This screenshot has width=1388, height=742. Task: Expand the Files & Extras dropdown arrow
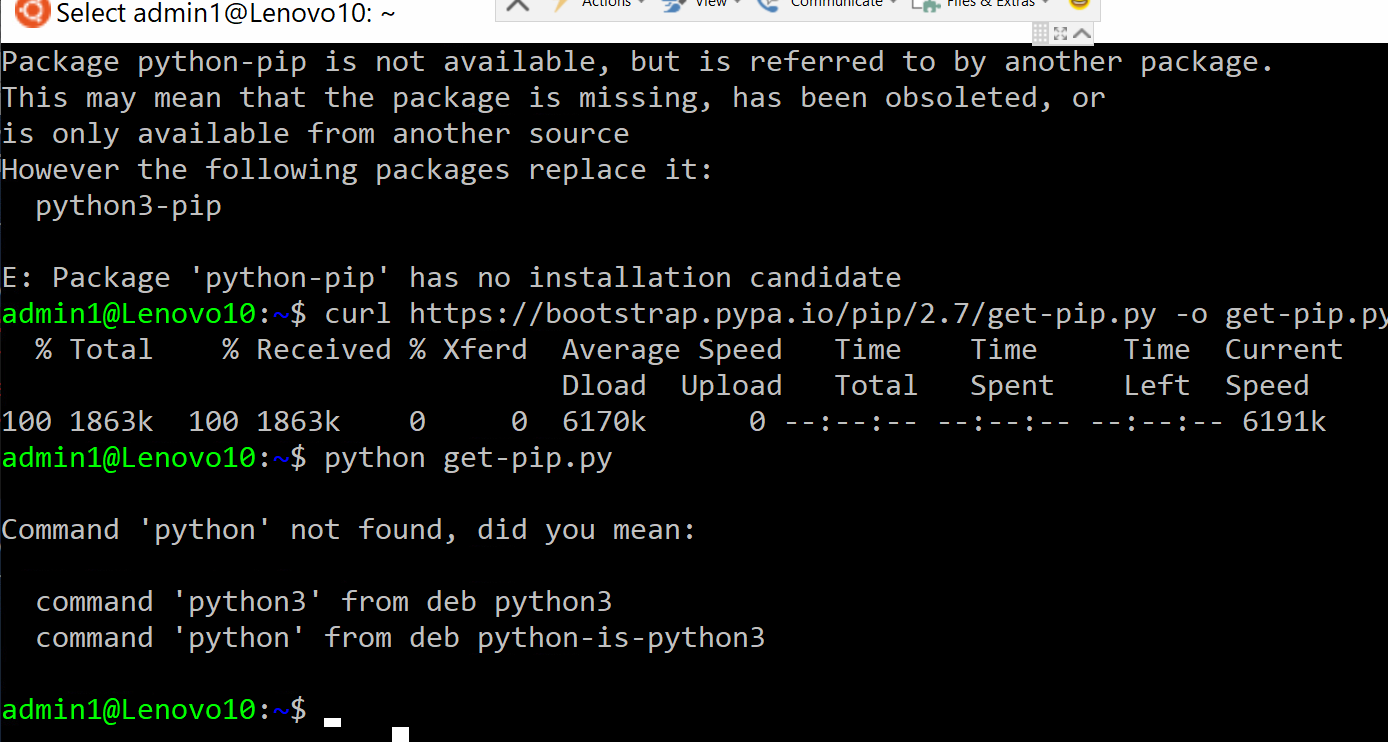[x=1045, y=4]
